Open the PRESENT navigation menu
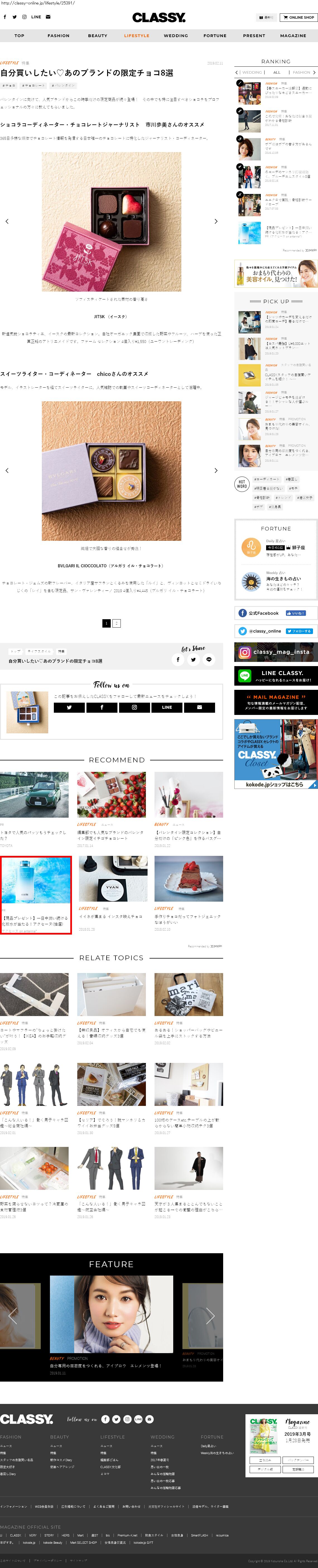This screenshot has width=318, height=1568. point(254,36)
